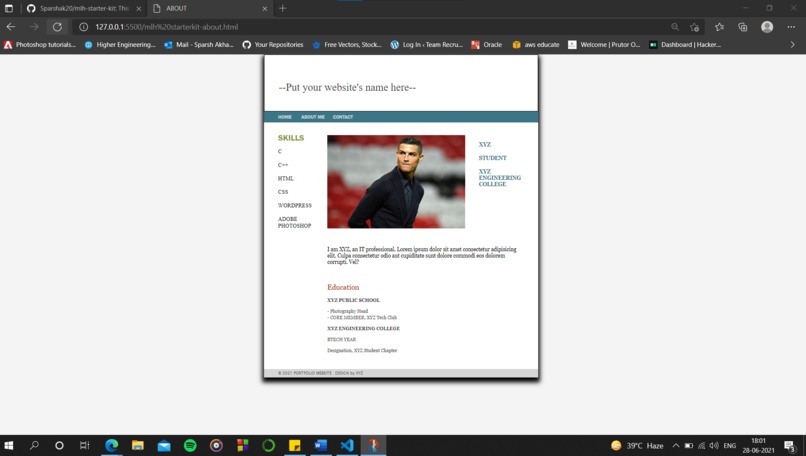Open the Log In Team Recru bookmark
This screenshot has height=456, width=806.
427,45
